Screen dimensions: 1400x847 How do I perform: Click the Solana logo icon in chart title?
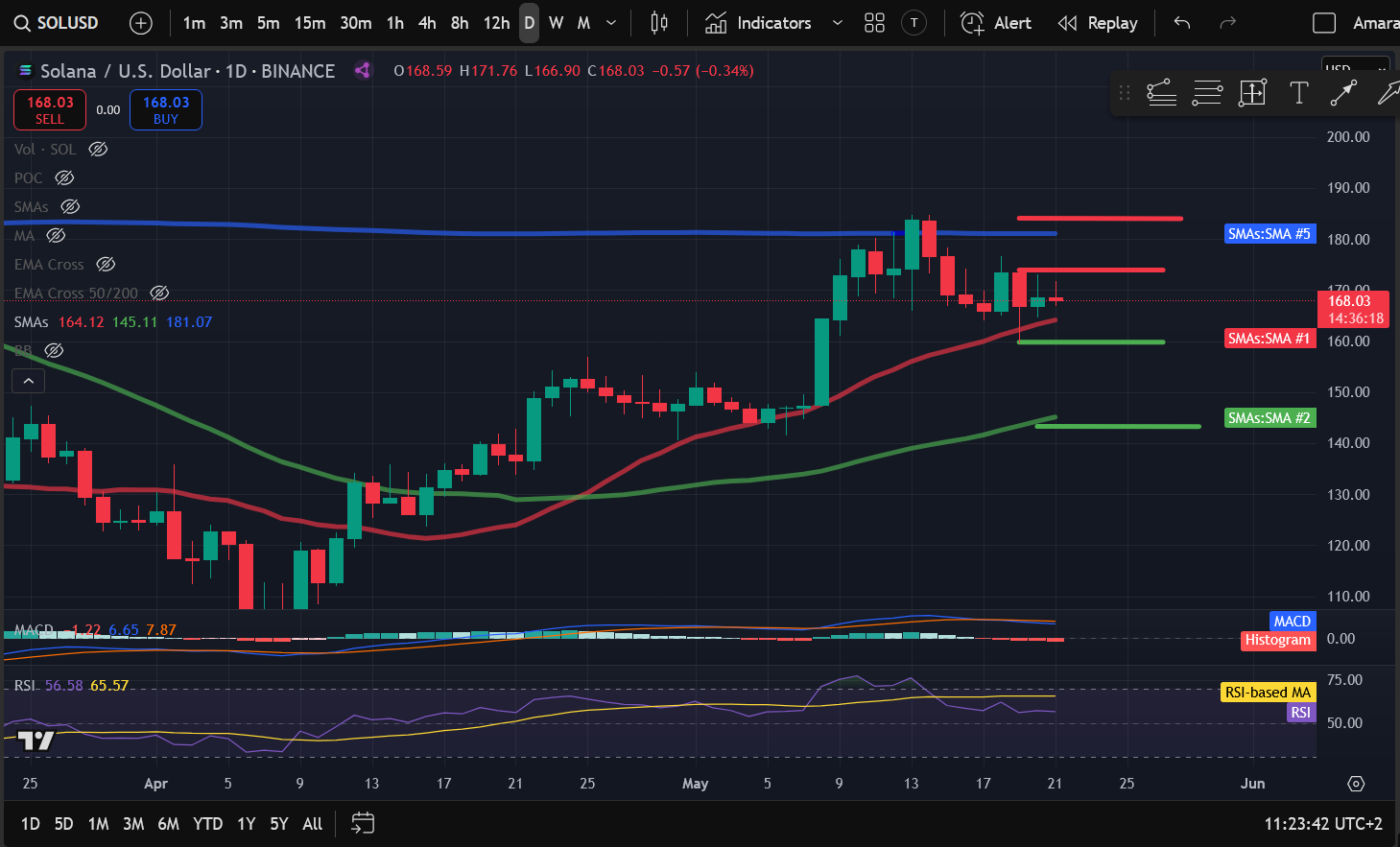[26, 71]
